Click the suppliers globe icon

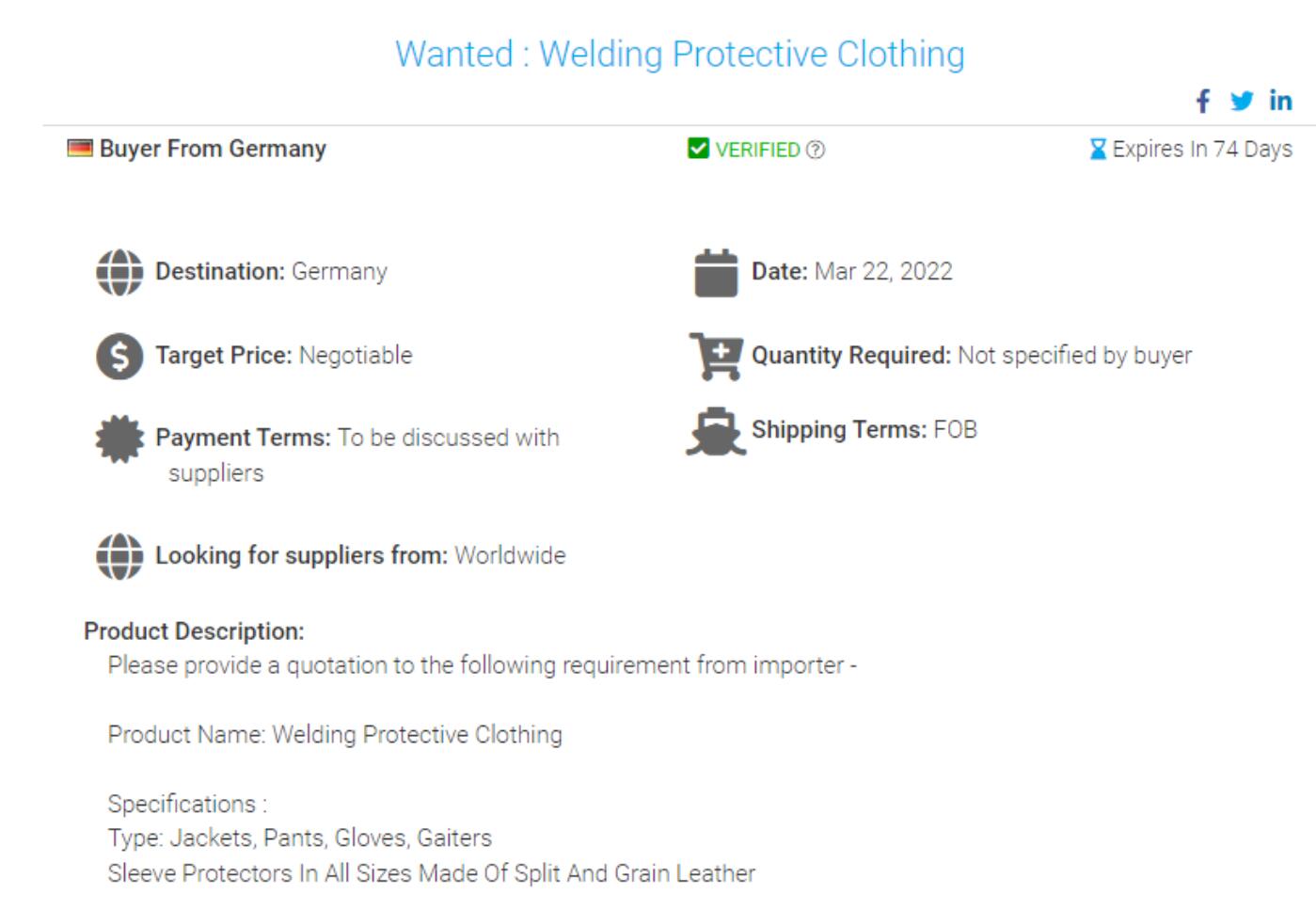click(119, 556)
